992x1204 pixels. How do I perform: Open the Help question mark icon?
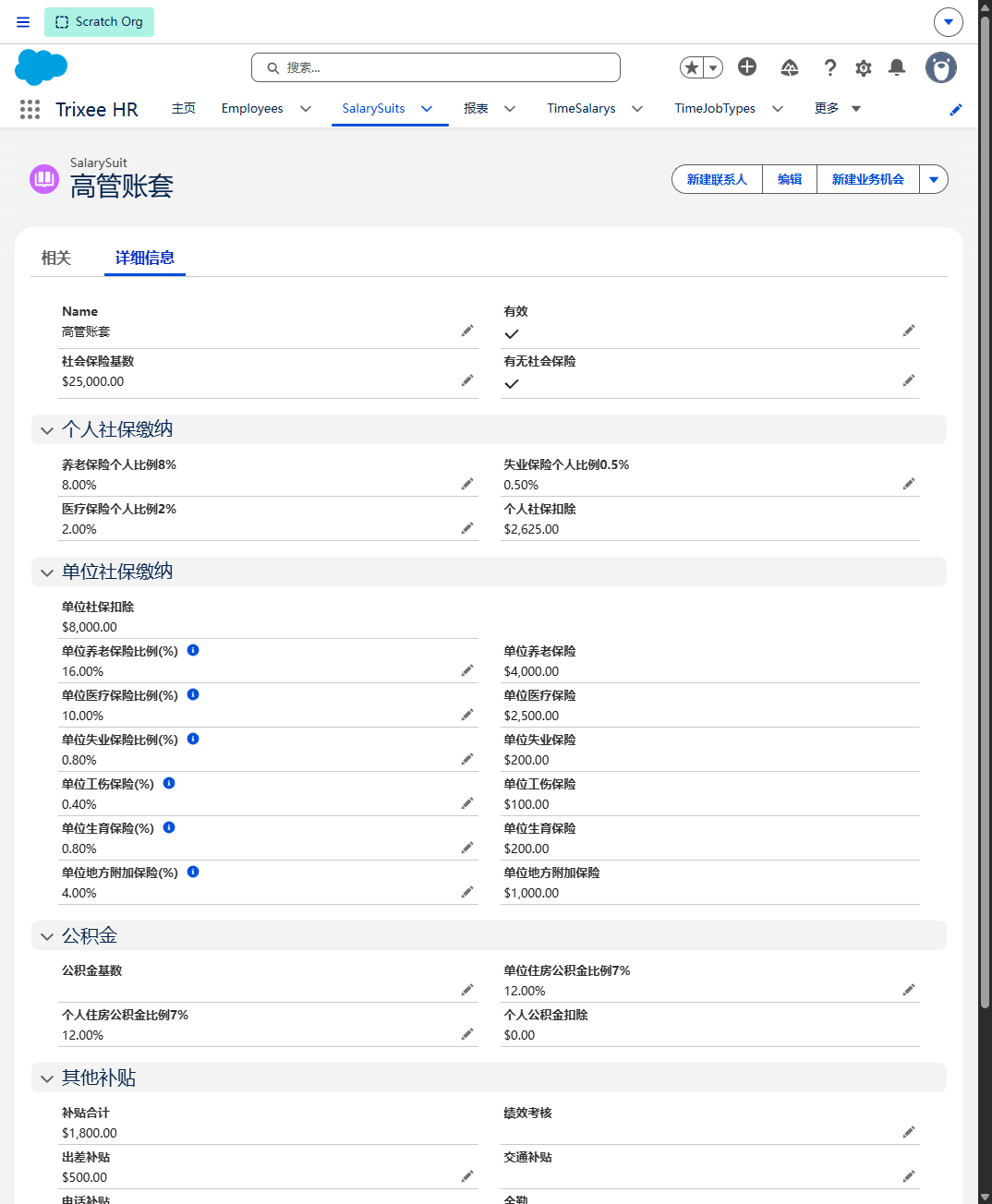coord(830,67)
